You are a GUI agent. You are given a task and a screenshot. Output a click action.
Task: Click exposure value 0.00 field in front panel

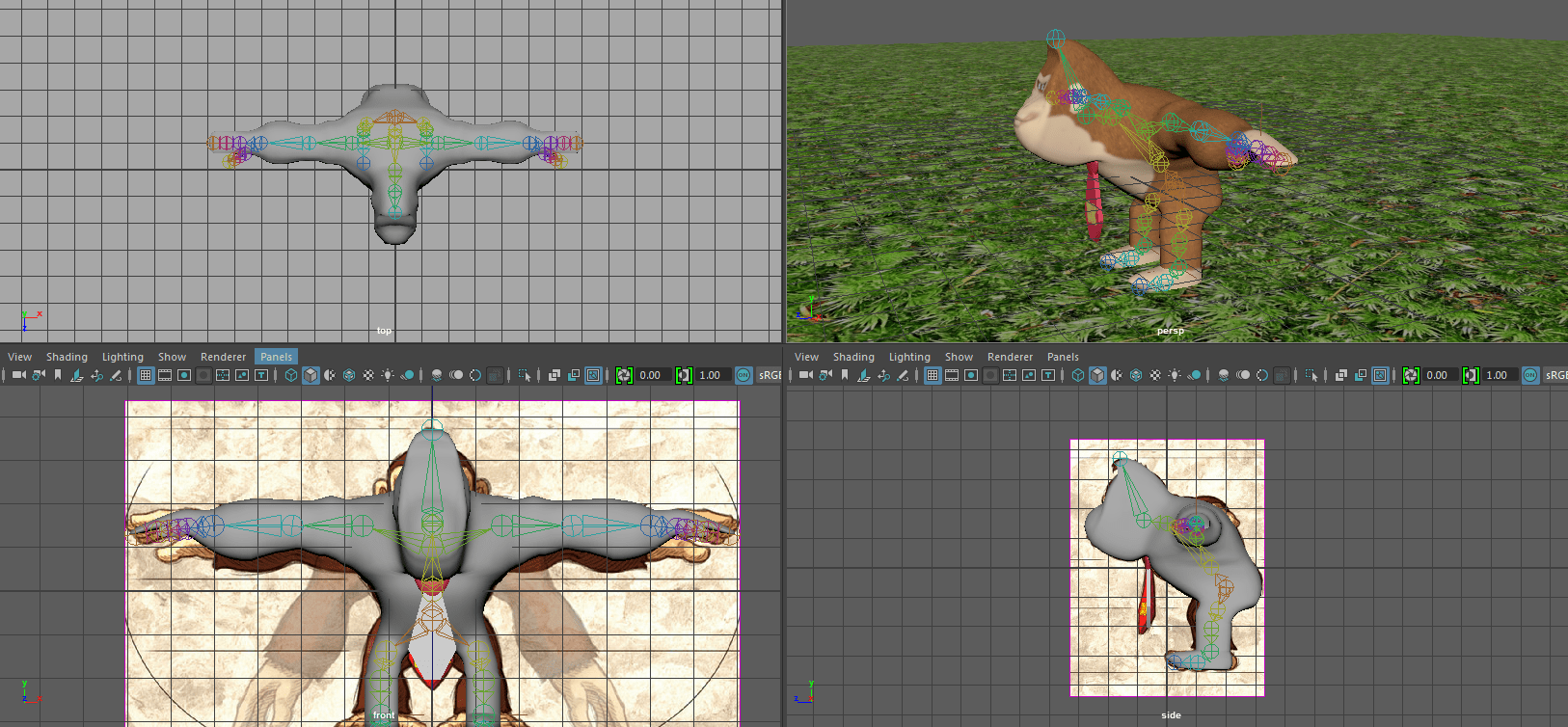point(653,375)
